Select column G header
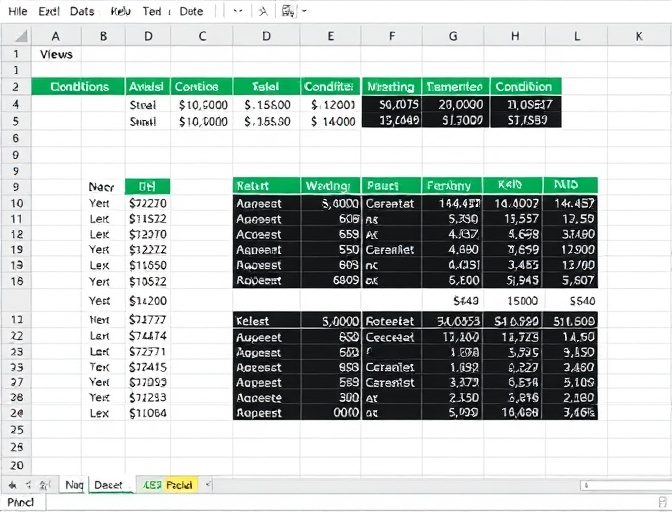 (453, 36)
